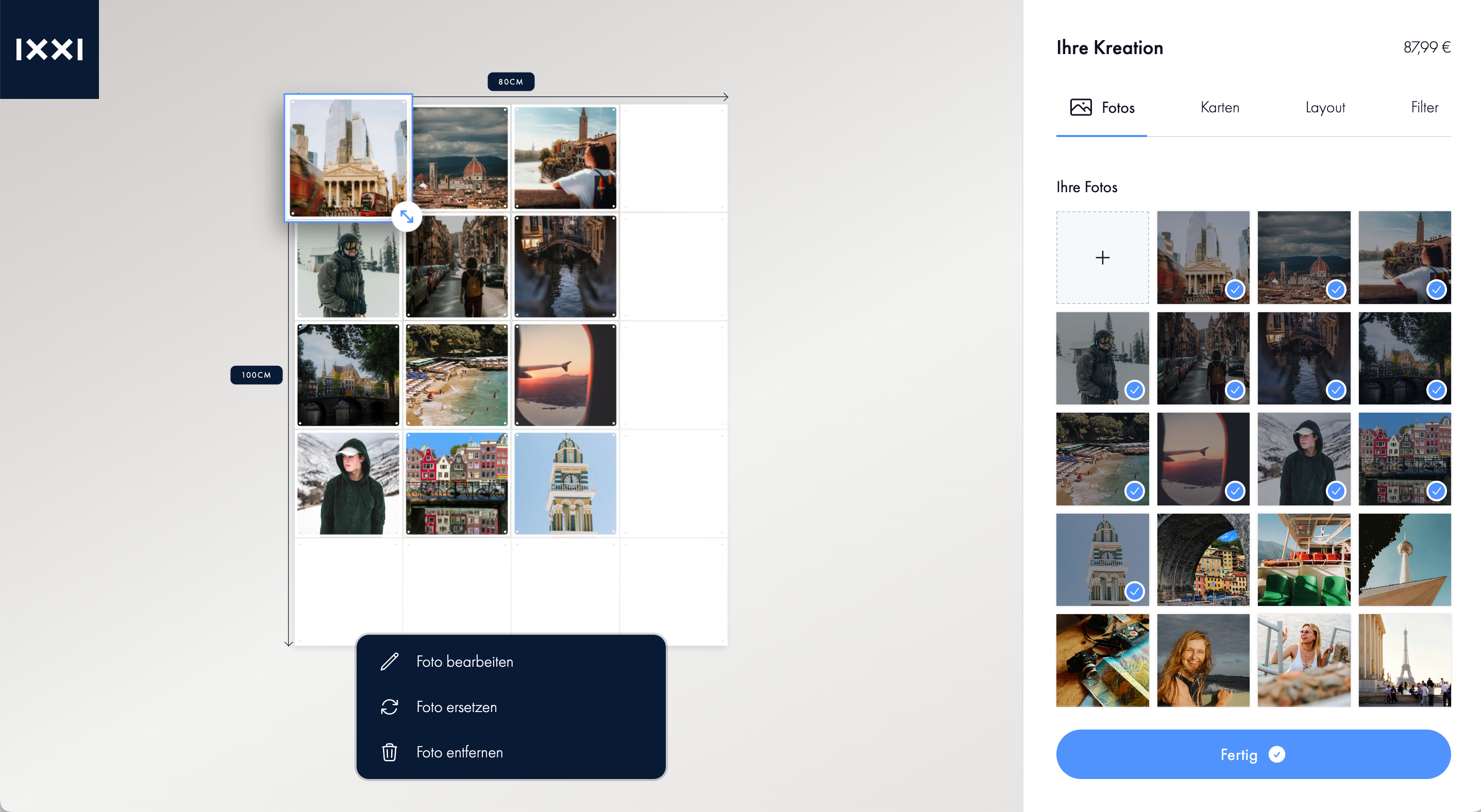Image resolution: width=1481 pixels, height=812 pixels.
Task: Click the resize arrow handle on selected photo
Action: coord(407,216)
